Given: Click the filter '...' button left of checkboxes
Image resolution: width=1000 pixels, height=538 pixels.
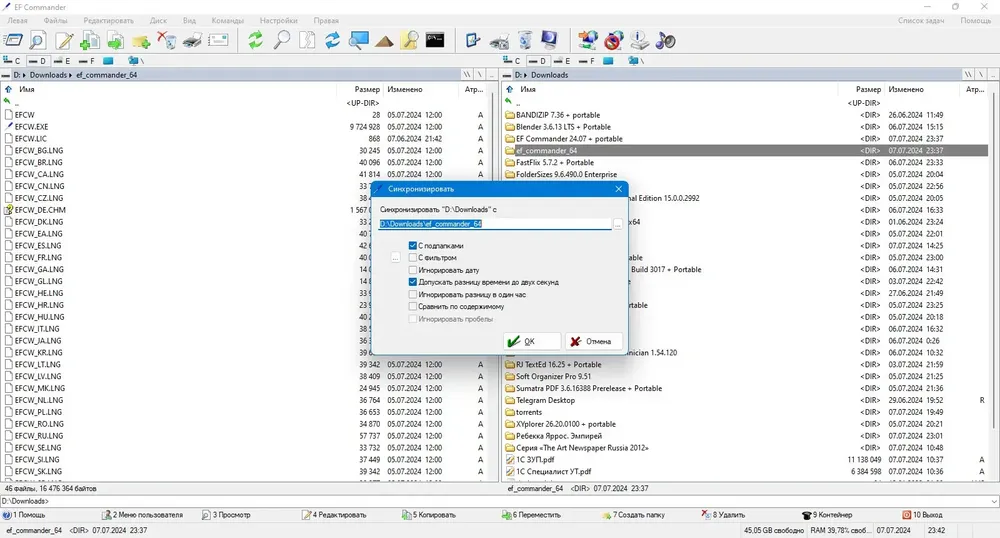Looking at the screenshot, I should tap(395, 258).
